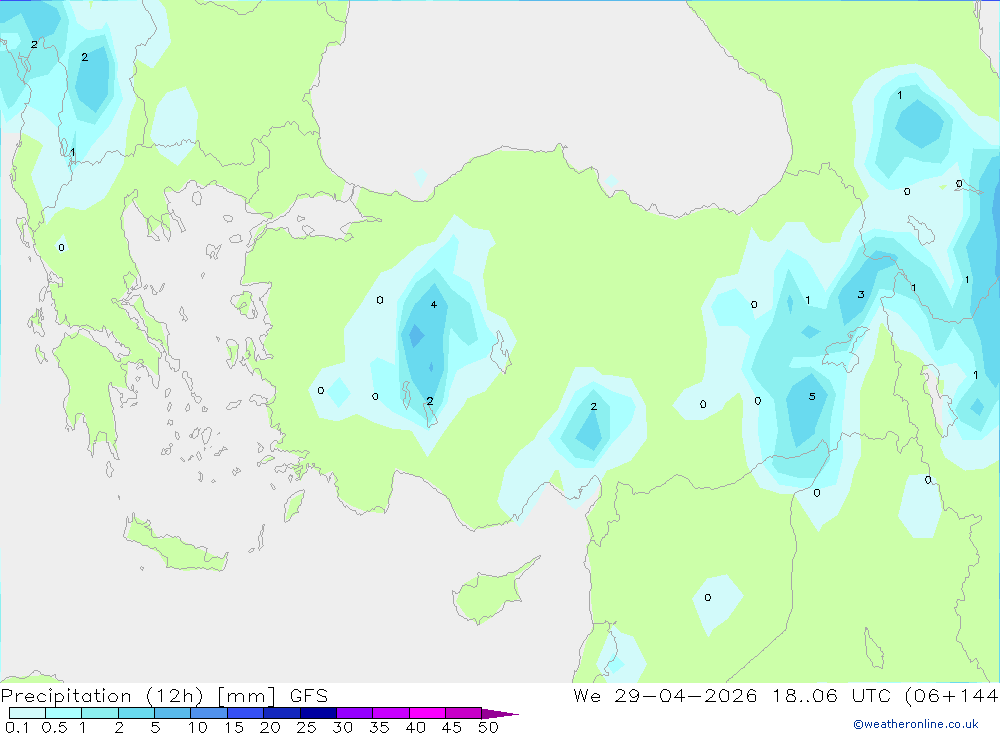Screen dimensions: 1000x733
Task: Click the legend scale label "40"
Action: click(415, 727)
